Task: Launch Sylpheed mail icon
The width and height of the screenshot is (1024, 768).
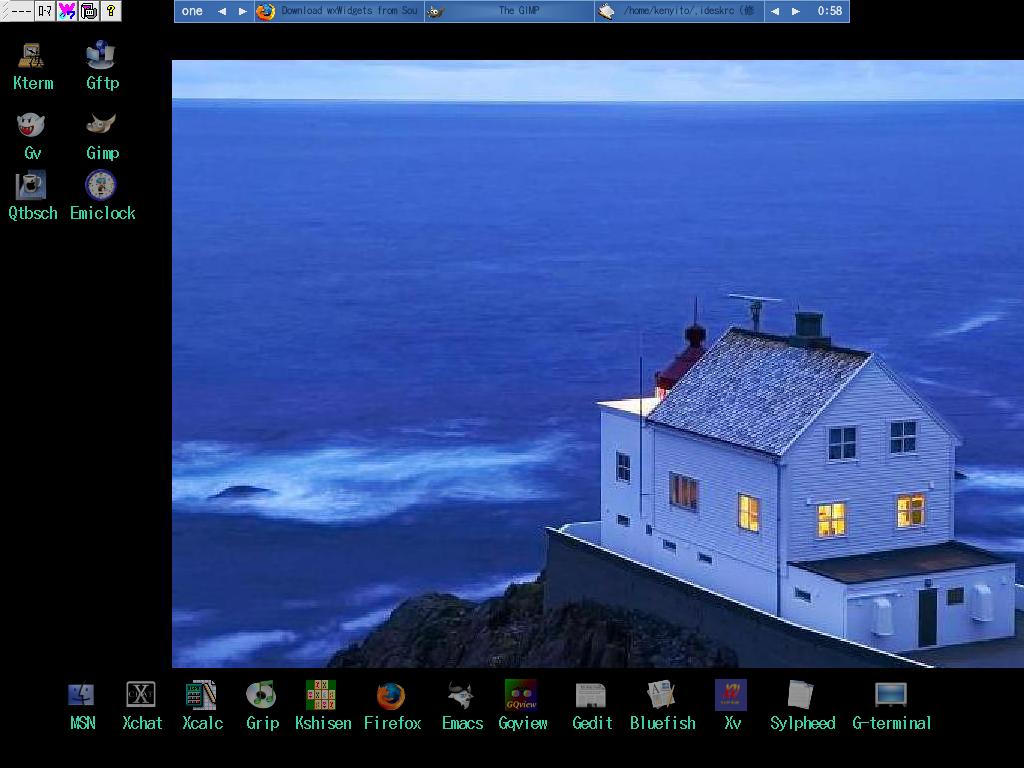Action: [801, 696]
